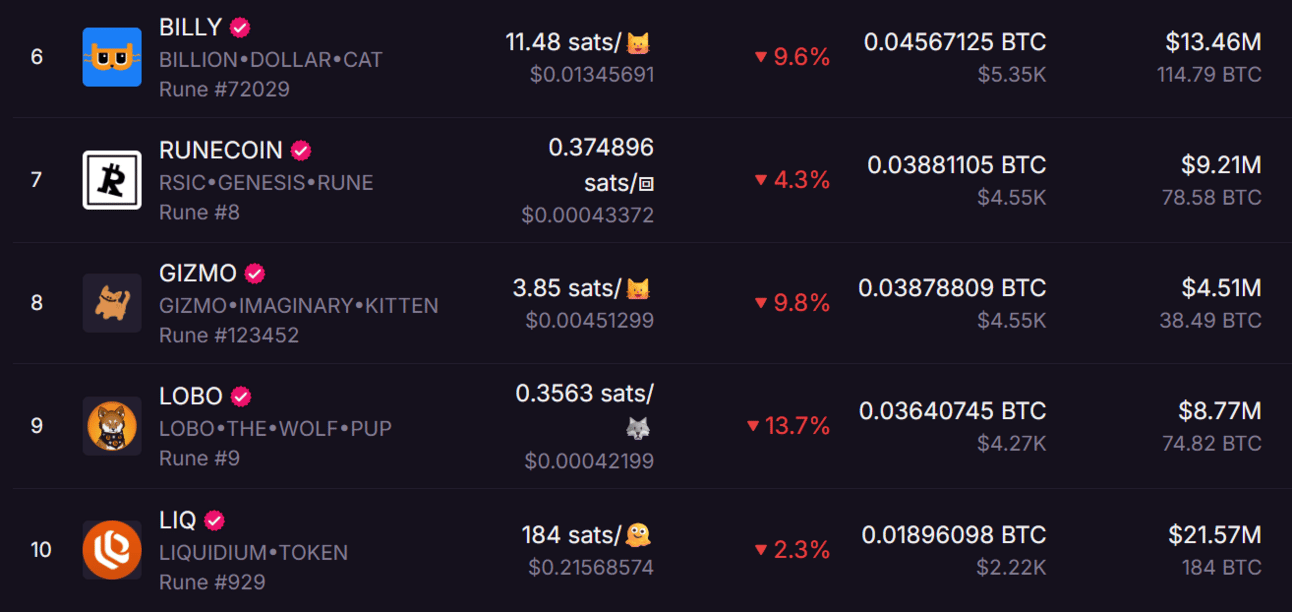Click LIQ's pink verified badge
This screenshot has height=612, width=1292.
(214, 520)
